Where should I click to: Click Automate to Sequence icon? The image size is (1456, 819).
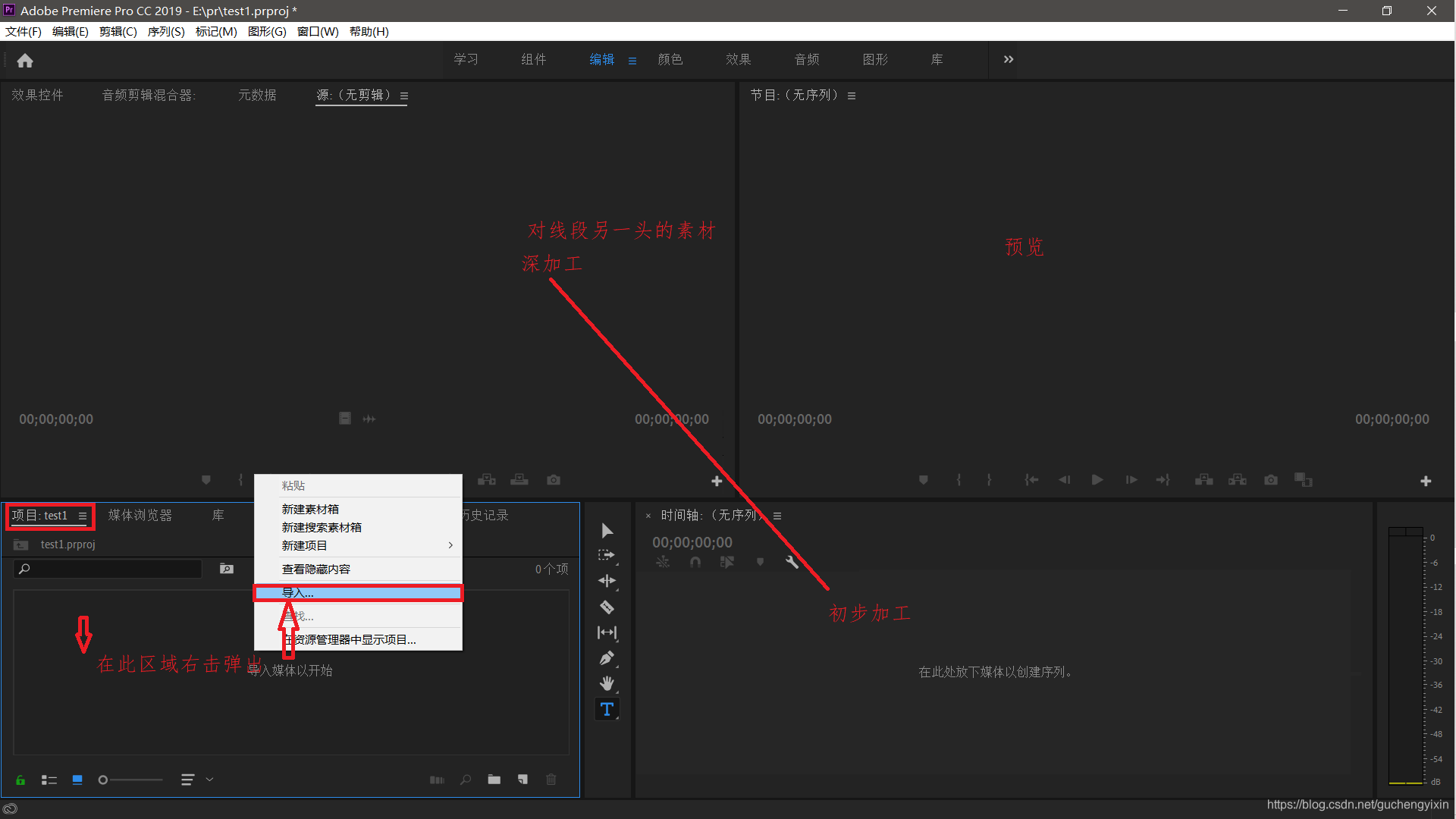coord(437,780)
